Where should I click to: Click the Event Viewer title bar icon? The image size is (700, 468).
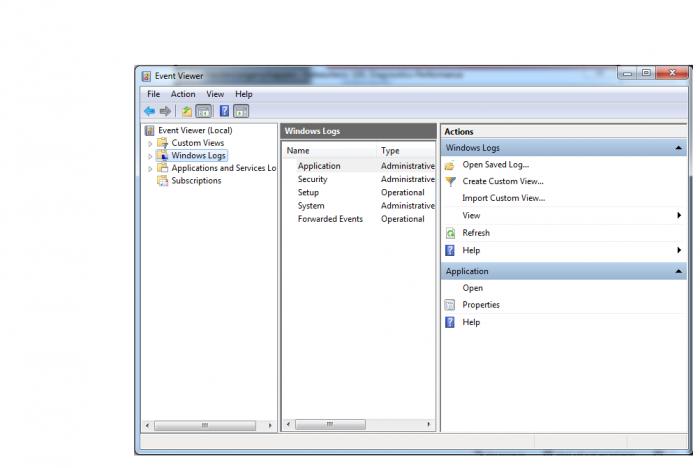pyautogui.click(x=146, y=76)
